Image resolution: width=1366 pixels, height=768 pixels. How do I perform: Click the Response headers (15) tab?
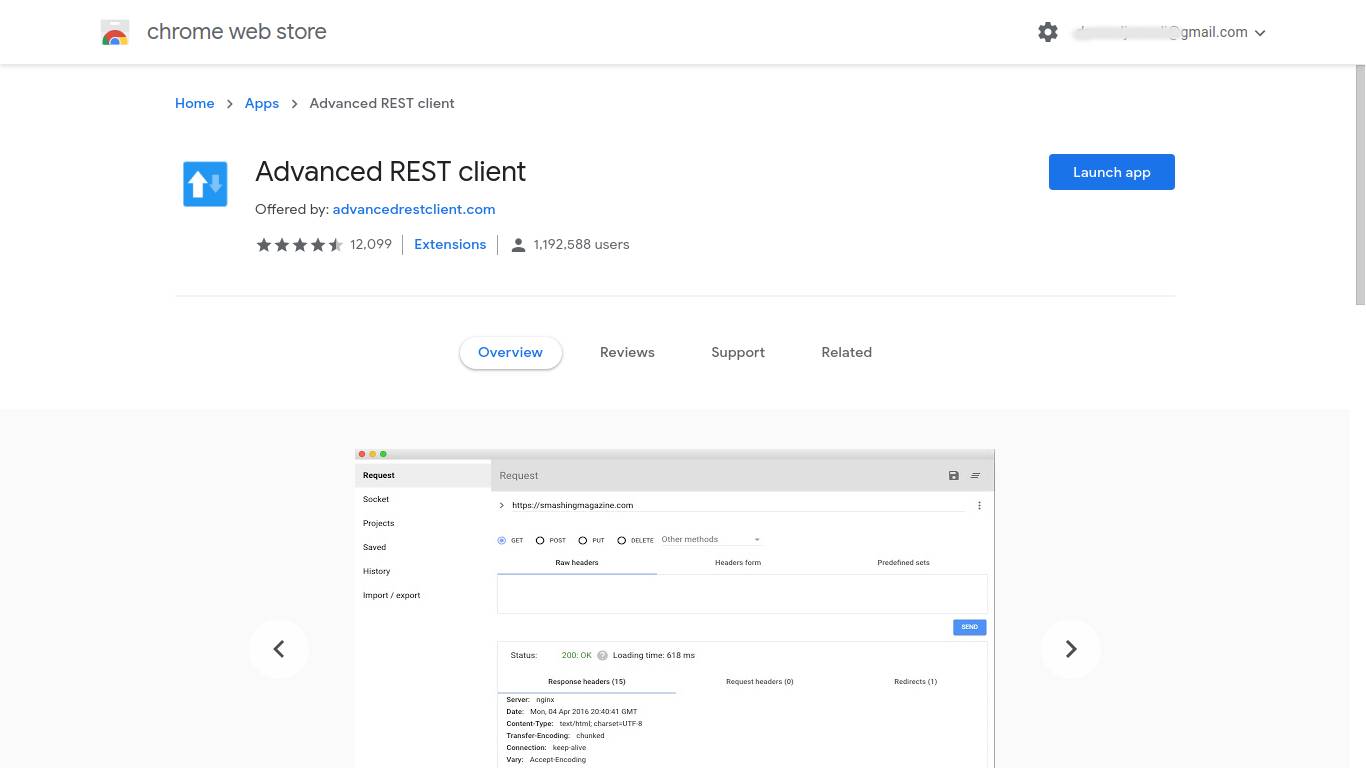587,682
